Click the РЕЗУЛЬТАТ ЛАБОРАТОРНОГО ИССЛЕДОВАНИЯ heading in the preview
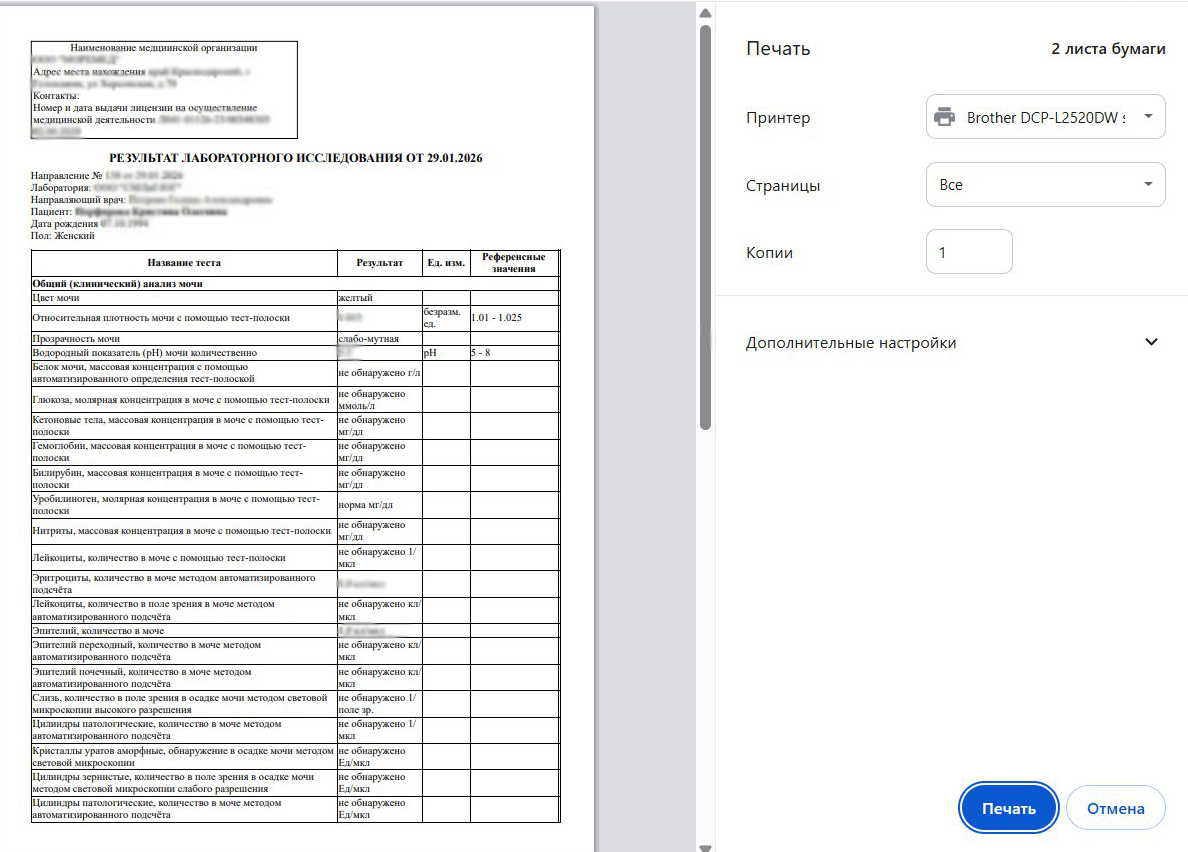The width and height of the screenshot is (1188, 852). pos(296,158)
